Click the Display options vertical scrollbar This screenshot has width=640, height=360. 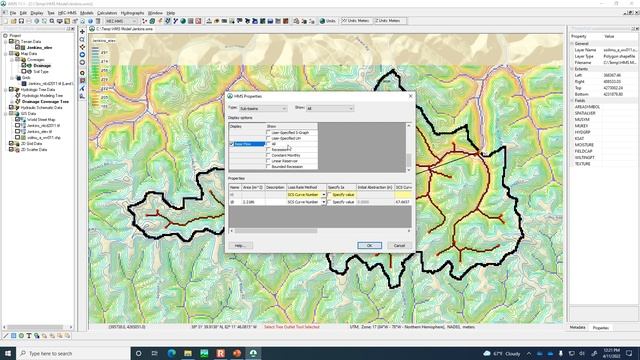tap(409, 147)
